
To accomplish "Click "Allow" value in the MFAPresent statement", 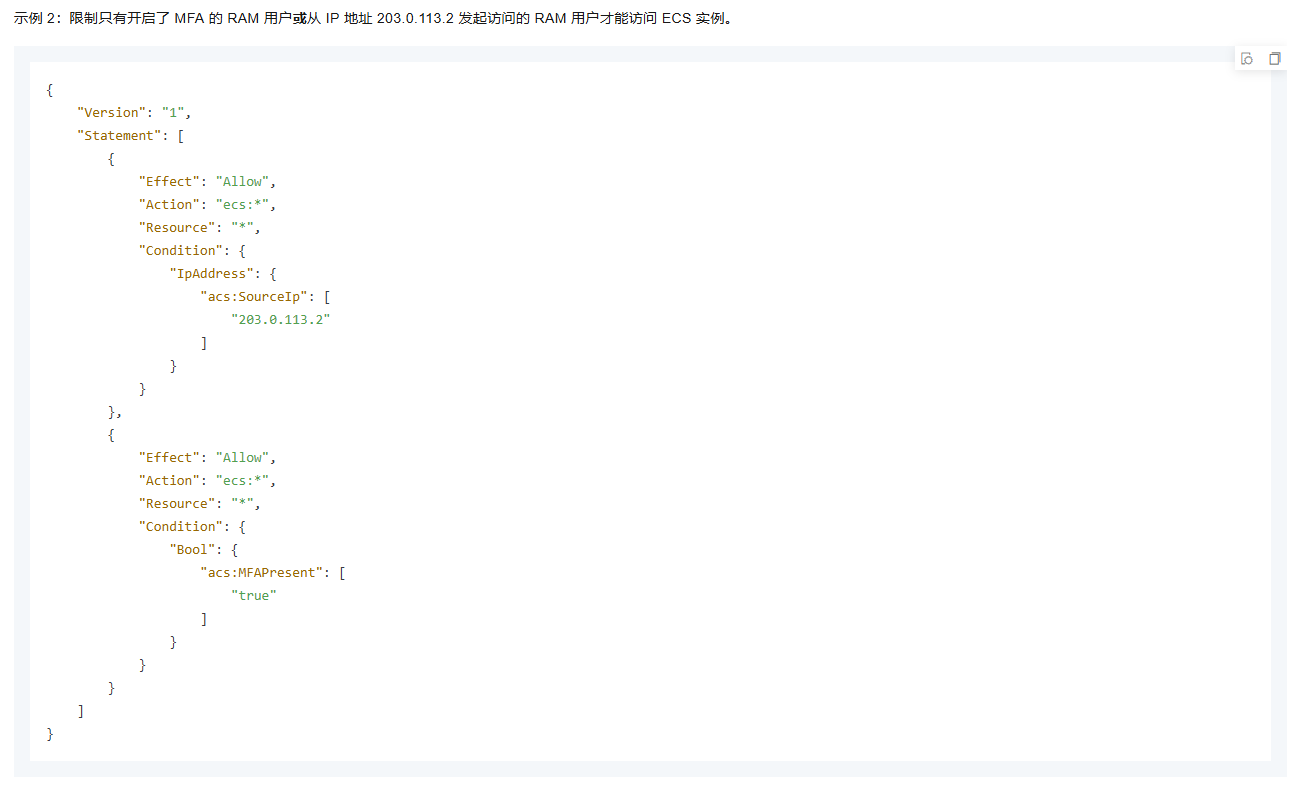I will pos(242,458).
